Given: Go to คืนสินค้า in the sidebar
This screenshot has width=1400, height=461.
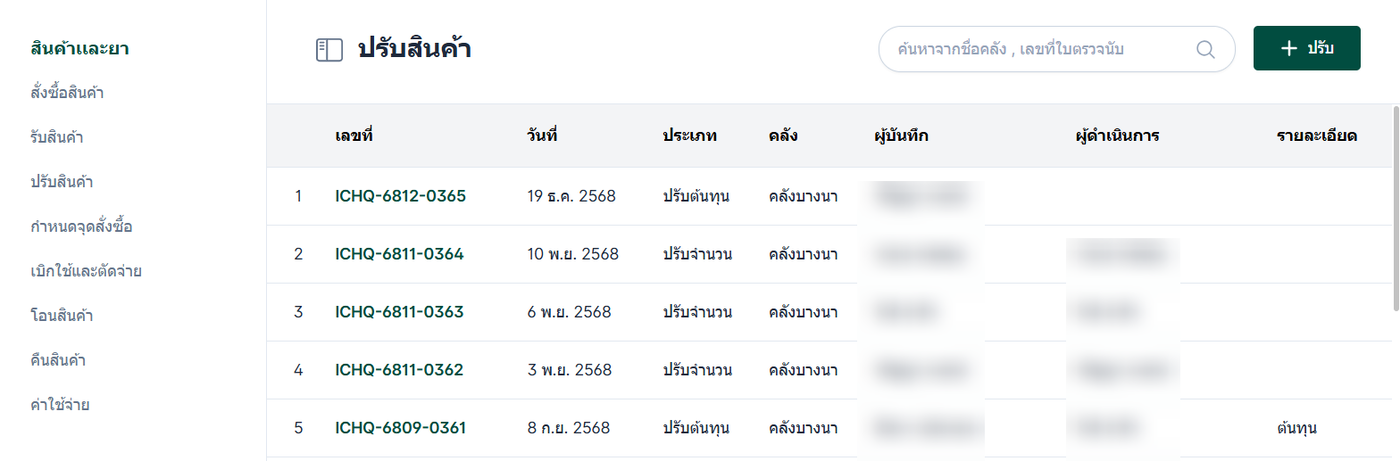Looking at the screenshot, I should 58,360.
